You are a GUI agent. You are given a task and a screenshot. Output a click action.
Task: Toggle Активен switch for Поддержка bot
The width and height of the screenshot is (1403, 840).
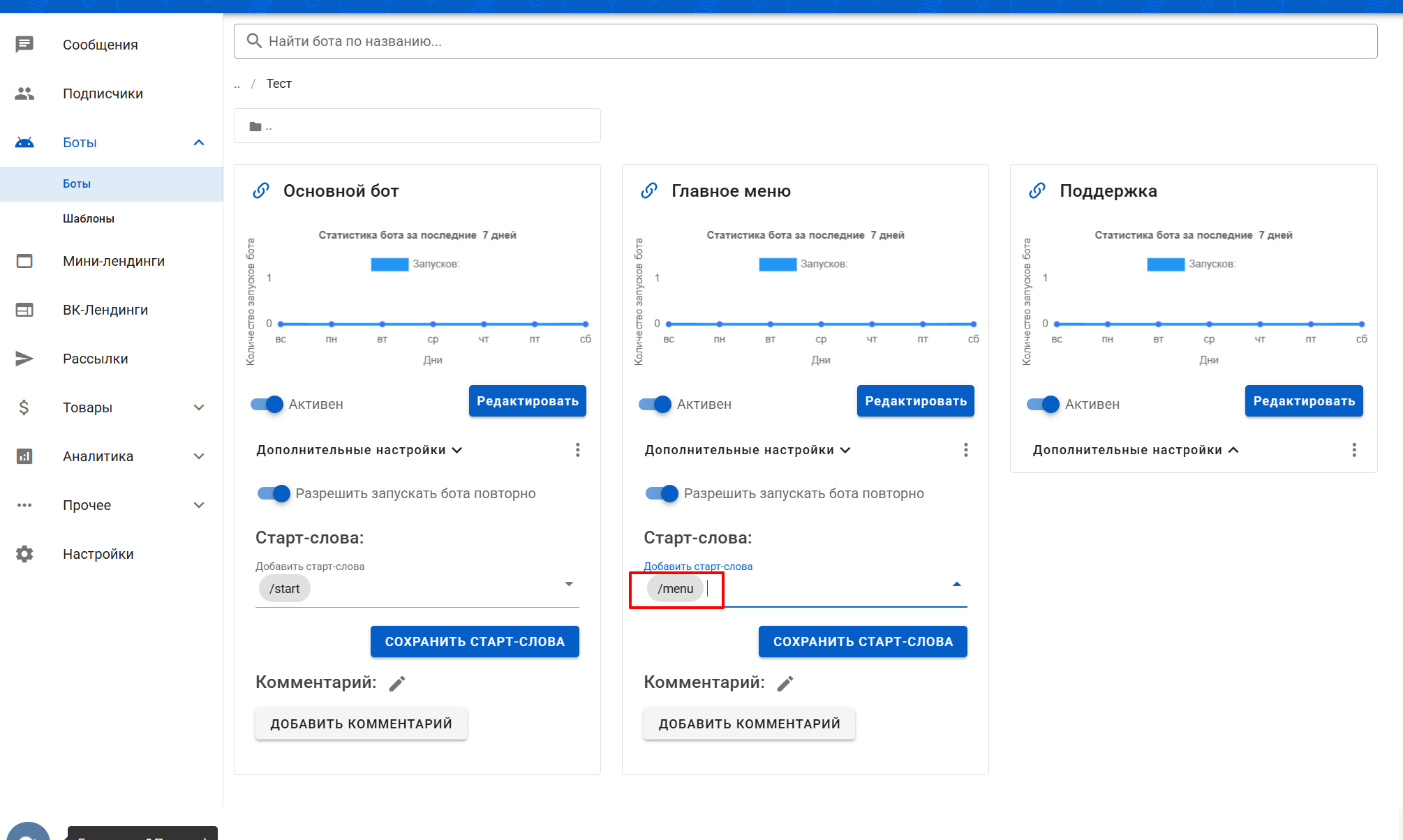(x=1044, y=404)
